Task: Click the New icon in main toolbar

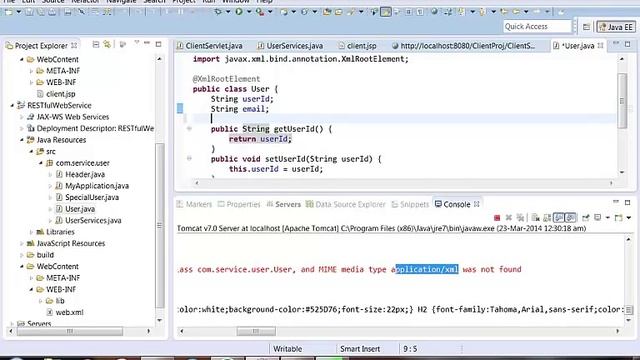Action: click(x=9, y=12)
